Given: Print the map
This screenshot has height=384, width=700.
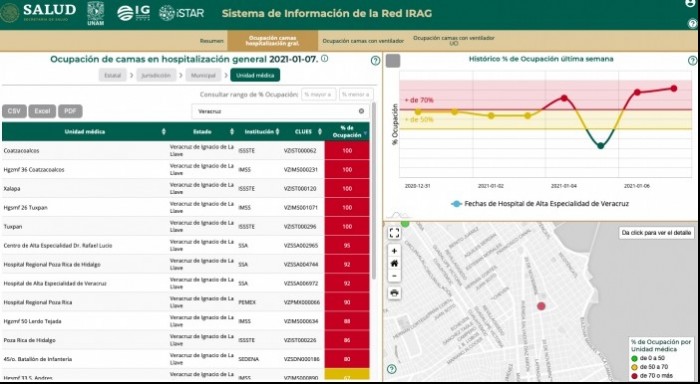Looking at the screenshot, I should (x=394, y=293).
